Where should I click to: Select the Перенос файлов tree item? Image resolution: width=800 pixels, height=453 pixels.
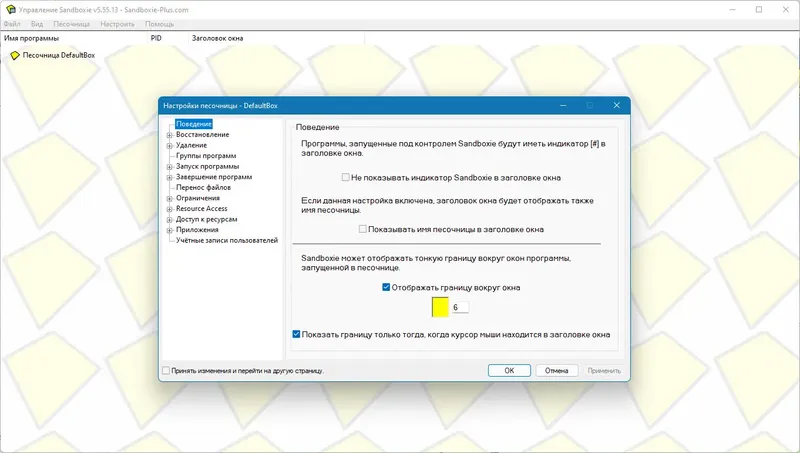point(204,187)
